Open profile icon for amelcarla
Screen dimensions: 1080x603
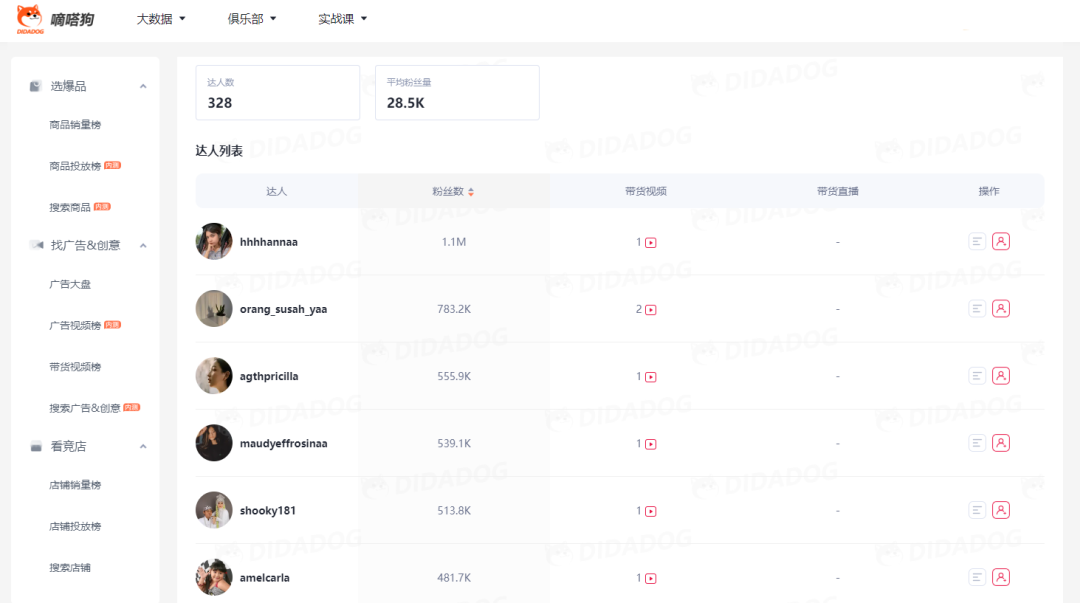tap(1001, 578)
